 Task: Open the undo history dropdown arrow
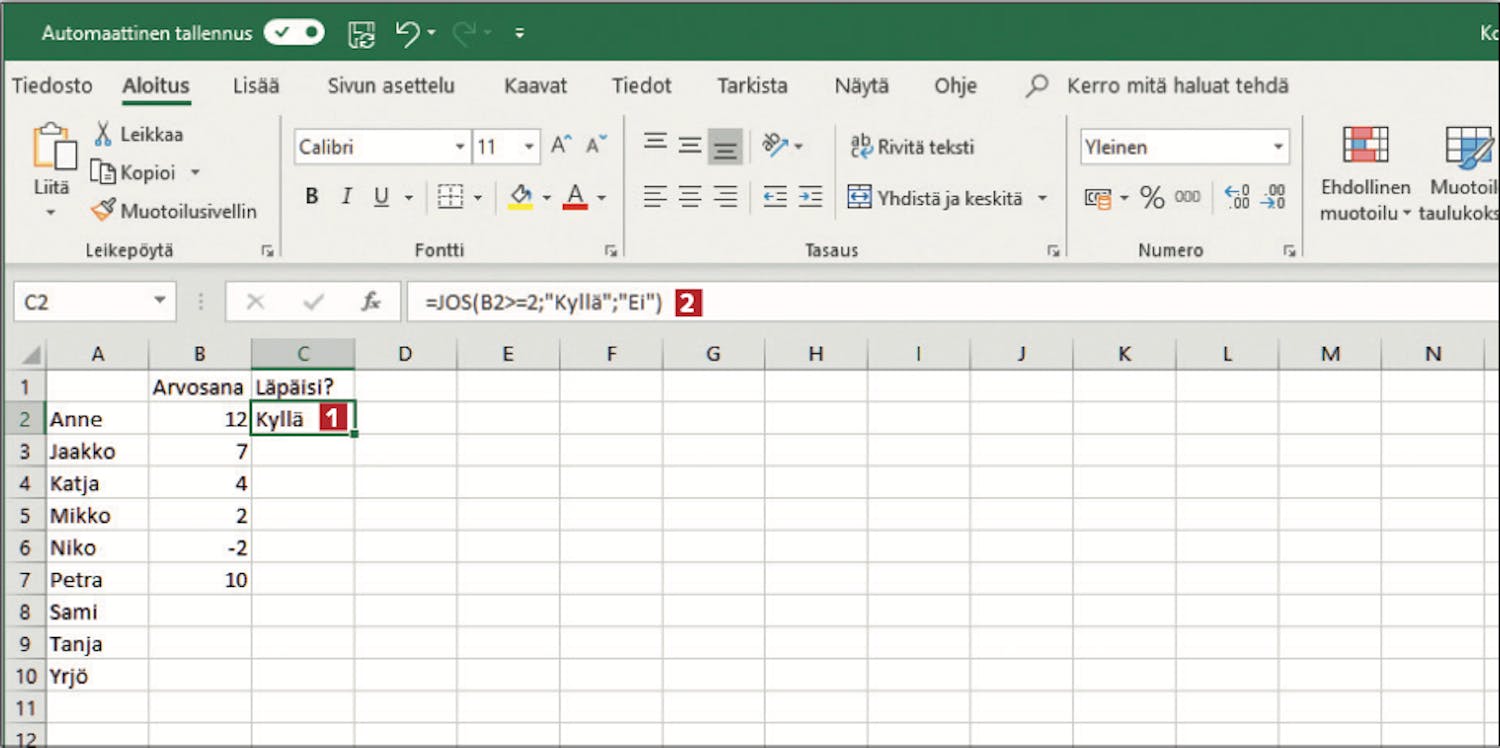tap(432, 33)
